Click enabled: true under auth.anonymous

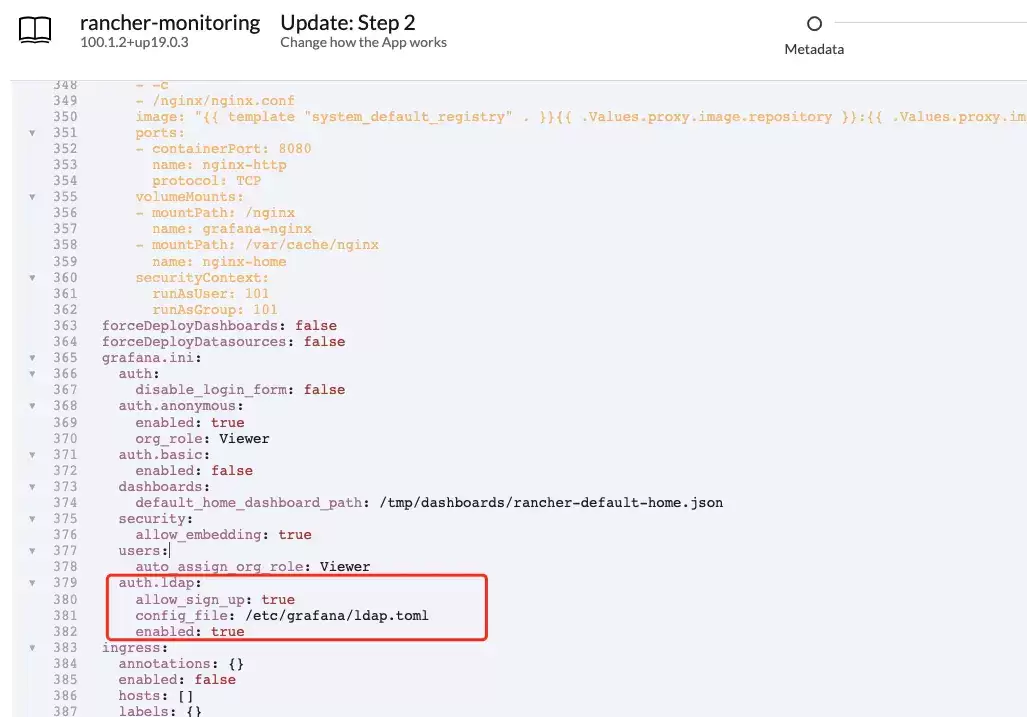point(190,422)
